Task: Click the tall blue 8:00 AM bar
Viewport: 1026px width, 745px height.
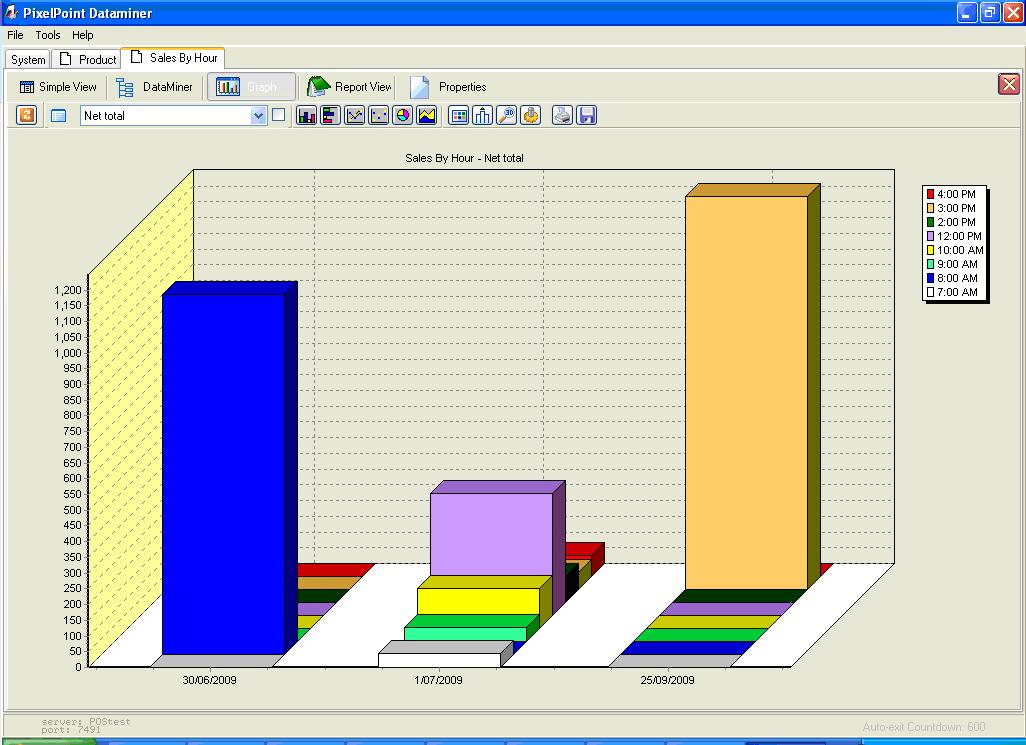Action: (222, 470)
